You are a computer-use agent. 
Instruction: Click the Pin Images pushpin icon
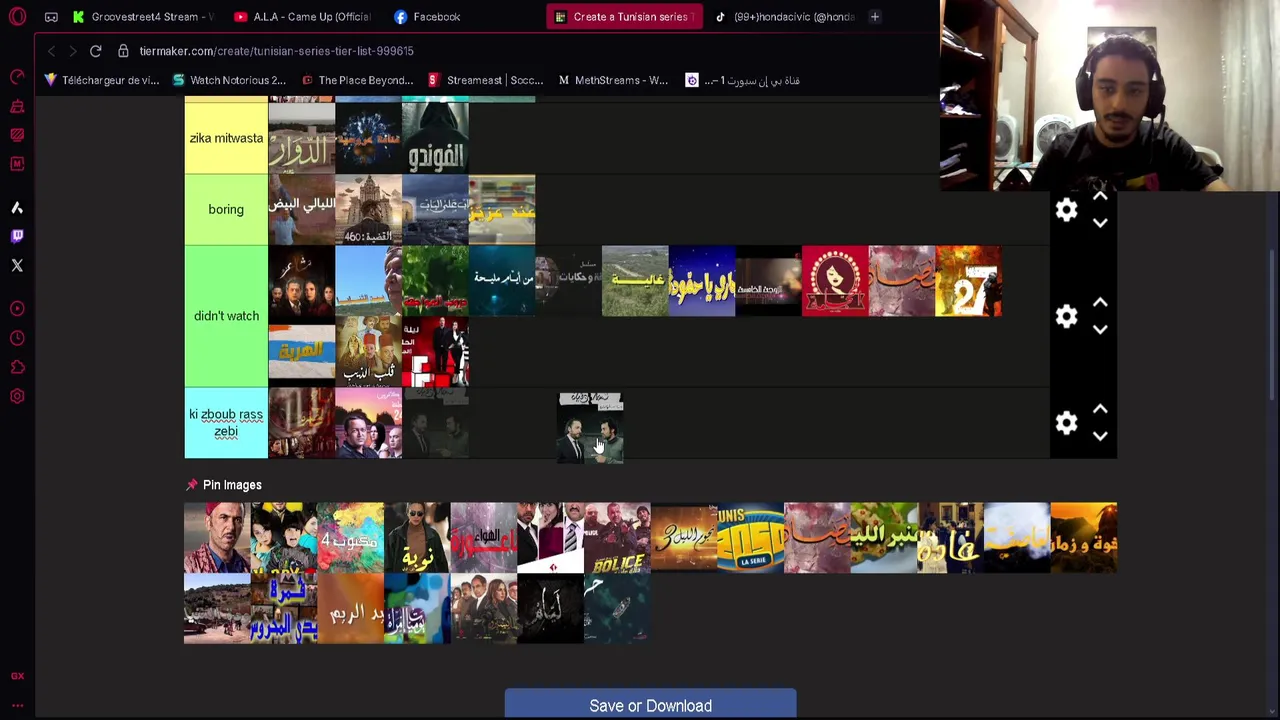(x=191, y=485)
